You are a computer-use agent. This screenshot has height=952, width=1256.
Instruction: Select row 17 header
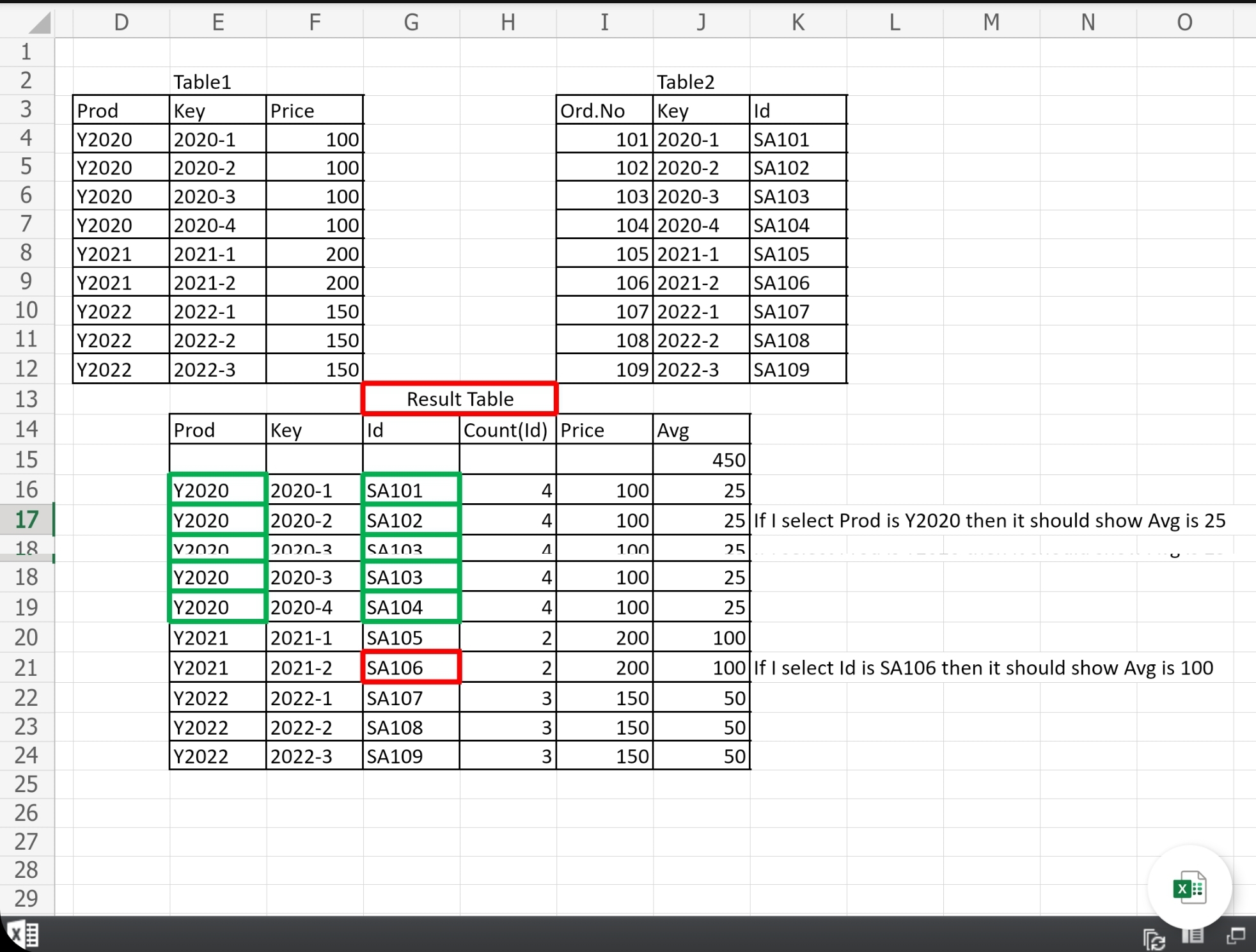[x=26, y=519]
